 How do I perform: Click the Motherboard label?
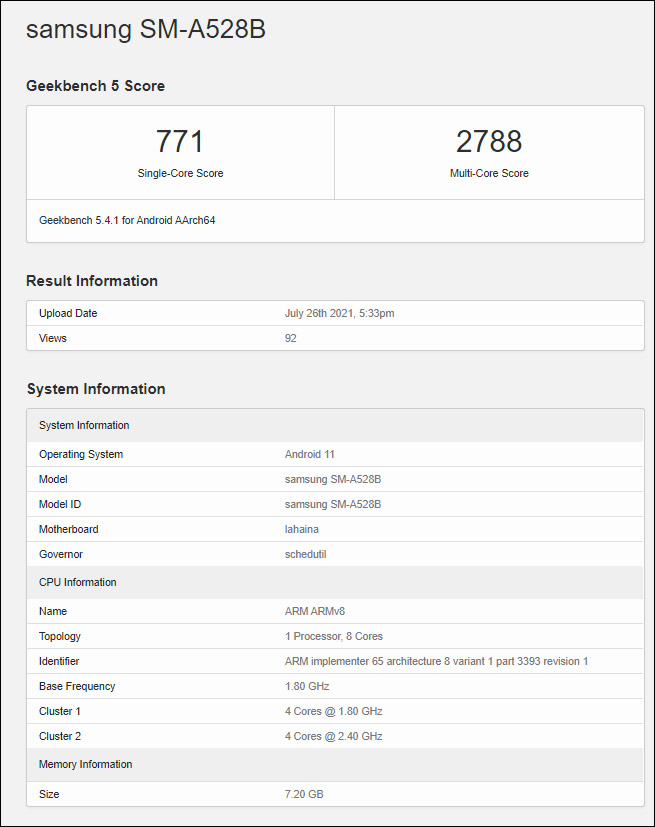[69, 529]
